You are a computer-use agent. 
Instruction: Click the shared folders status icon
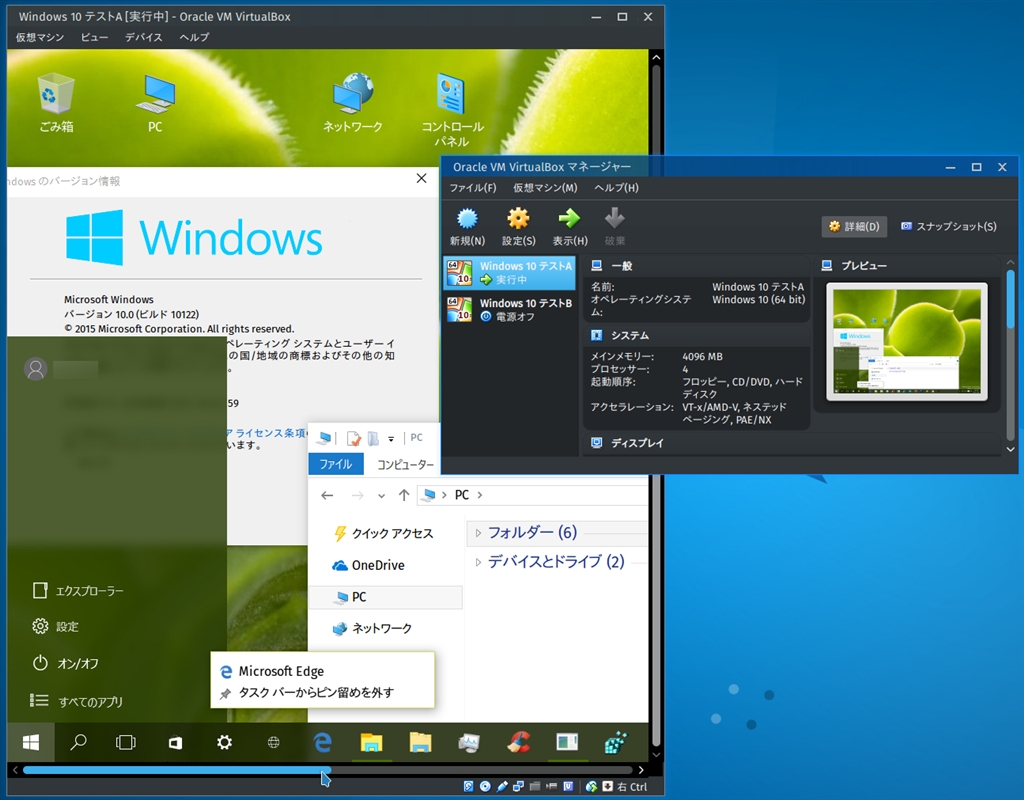click(x=535, y=786)
